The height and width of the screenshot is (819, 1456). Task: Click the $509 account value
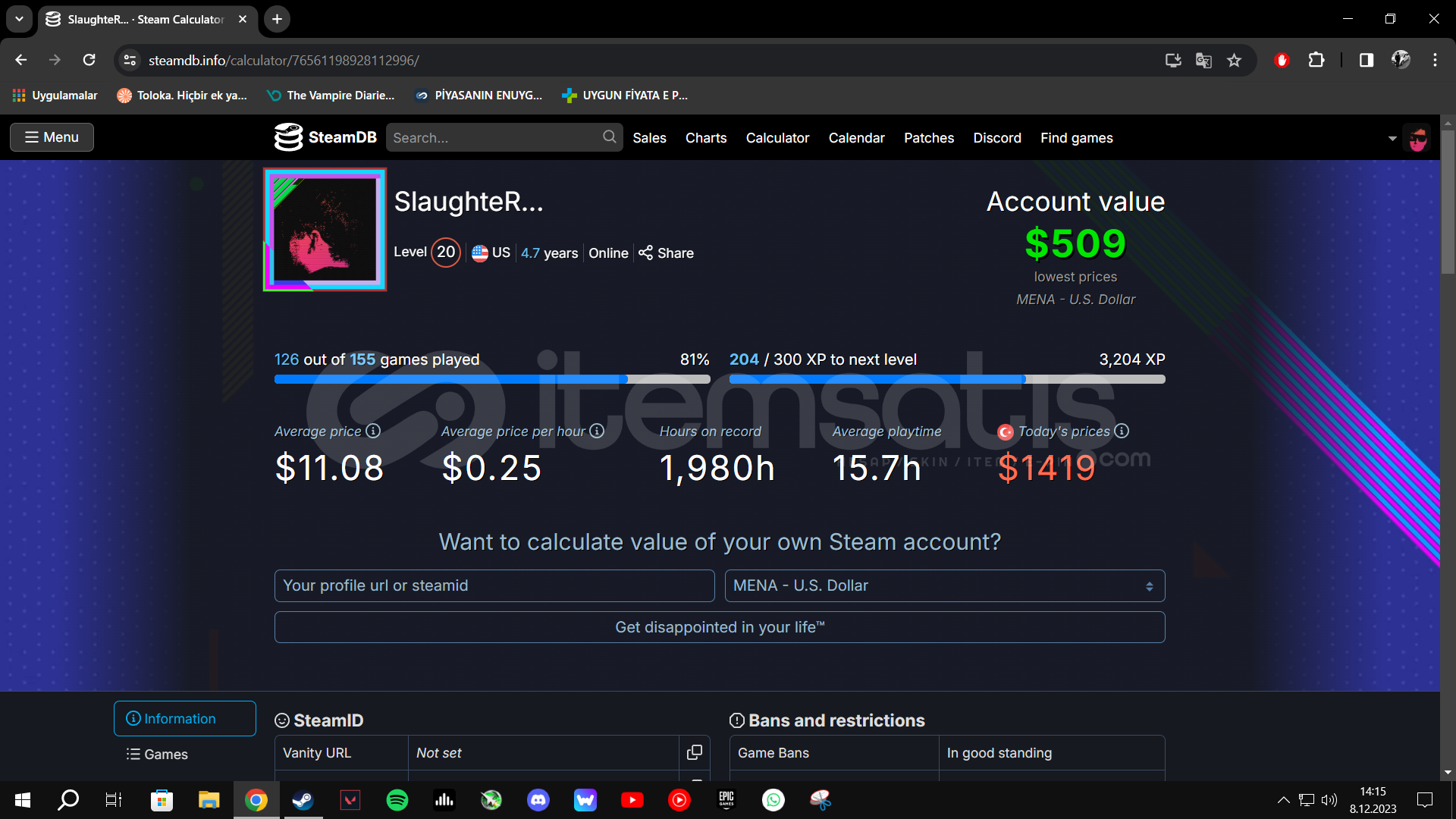click(x=1075, y=243)
